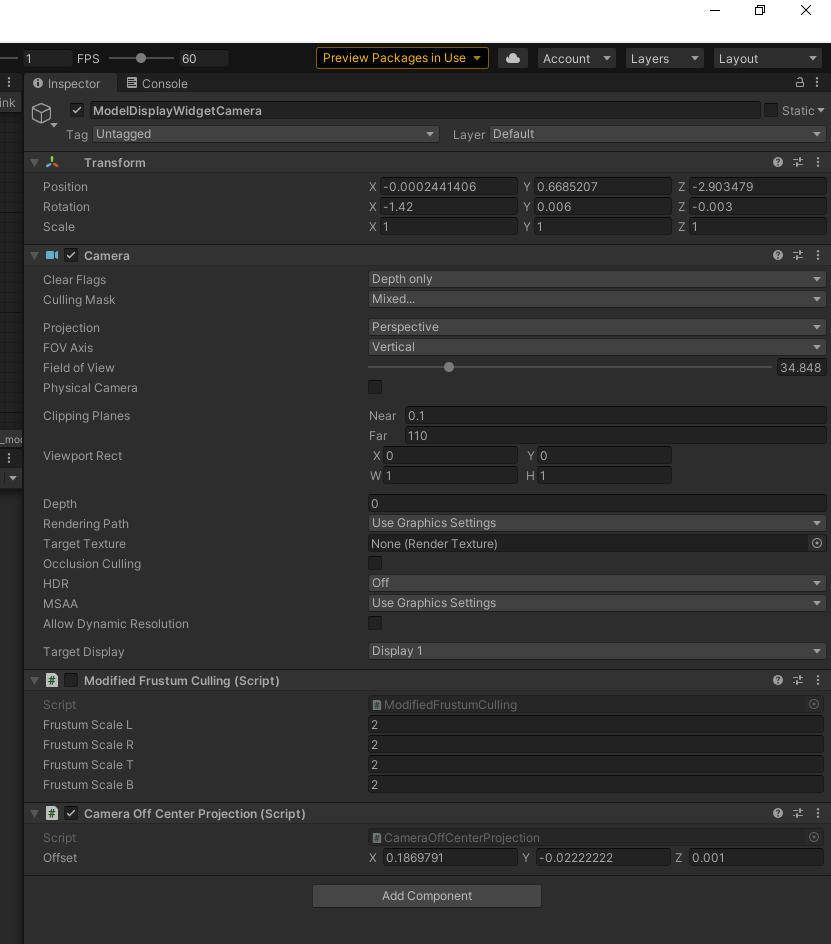831x944 pixels.
Task: Click the Far clipping plane field
Action: click(x=615, y=436)
